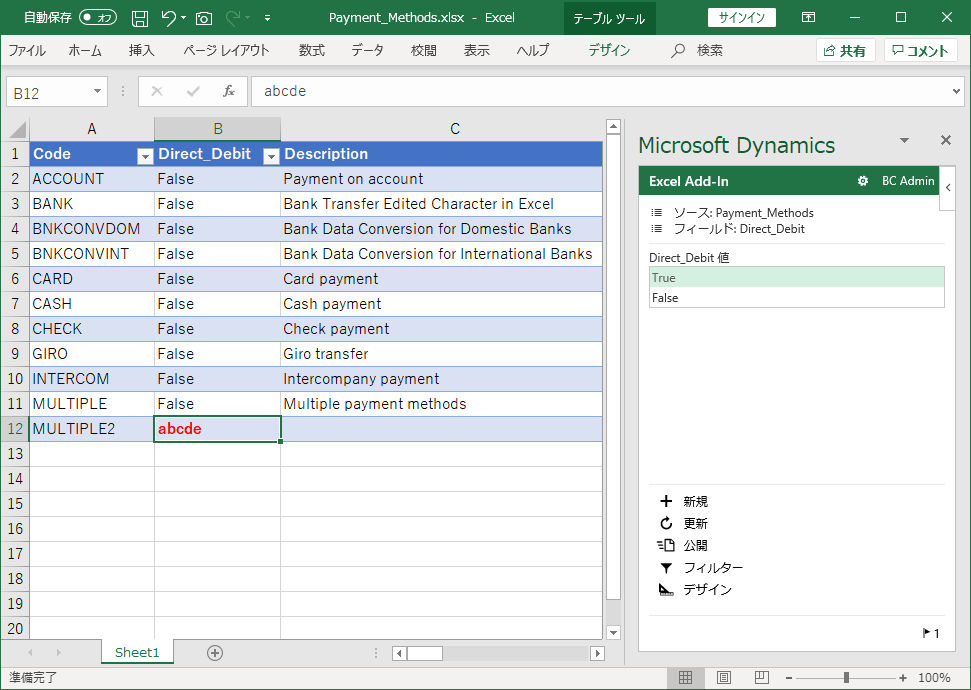This screenshot has width=971, height=690.
Task: Select row 7 header
Action: click(15, 304)
